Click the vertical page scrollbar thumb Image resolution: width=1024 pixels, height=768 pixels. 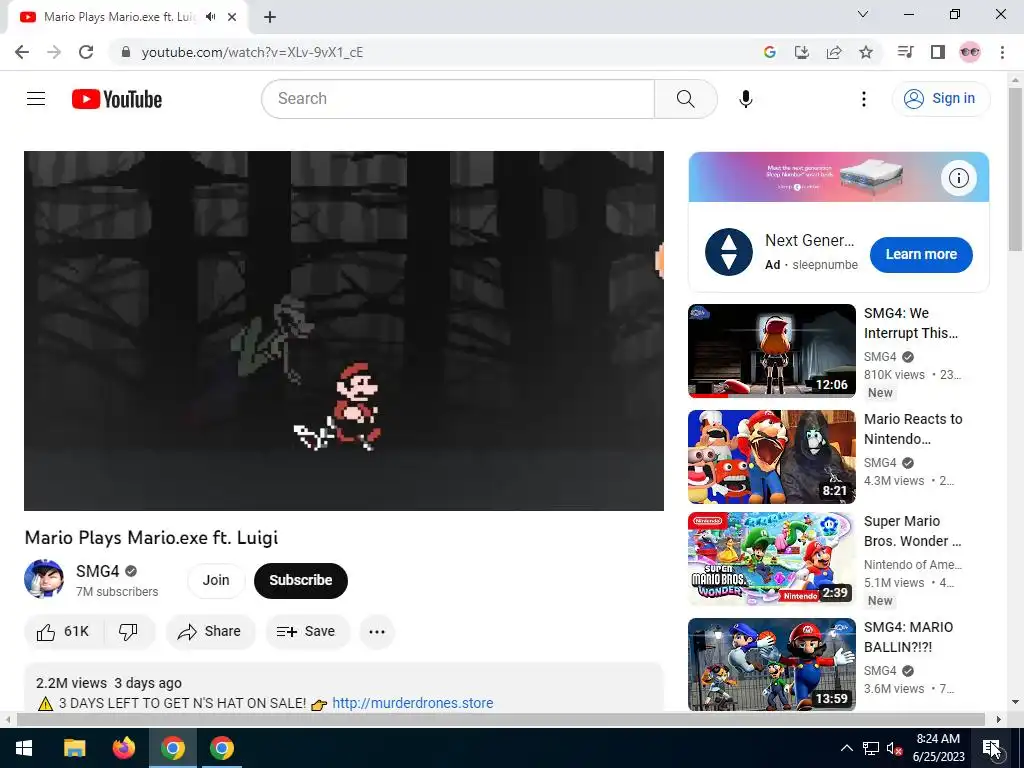click(x=1016, y=168)
